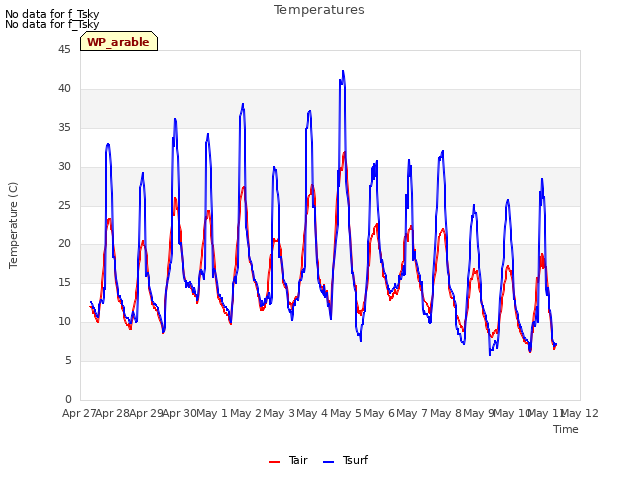Click the Time x-axis label

[566, 429]
